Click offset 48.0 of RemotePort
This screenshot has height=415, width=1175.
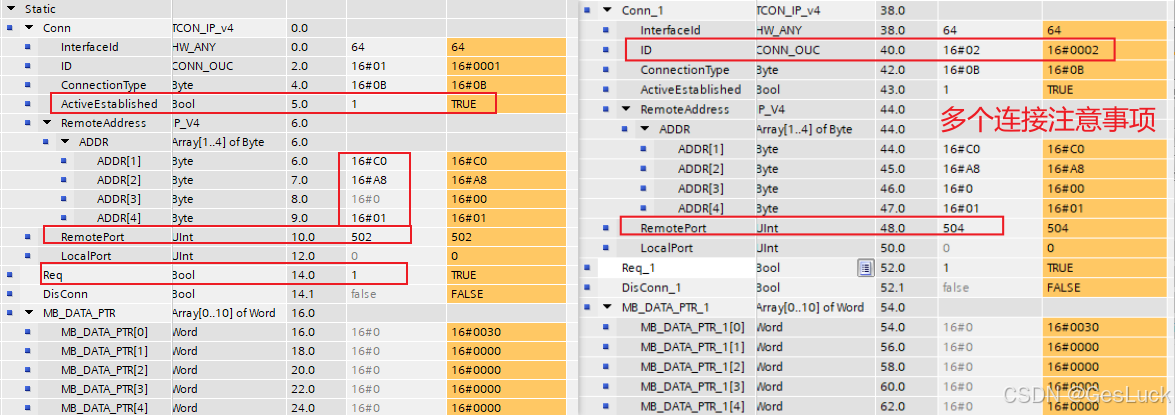pyautogui.click(x=892, y=228)
